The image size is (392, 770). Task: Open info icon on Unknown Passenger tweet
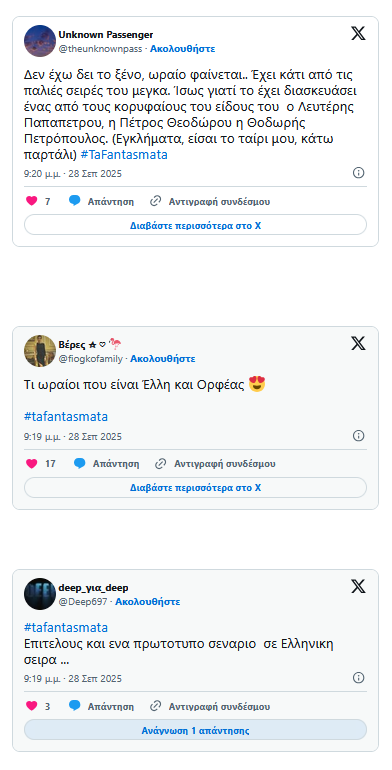[359, 173]
